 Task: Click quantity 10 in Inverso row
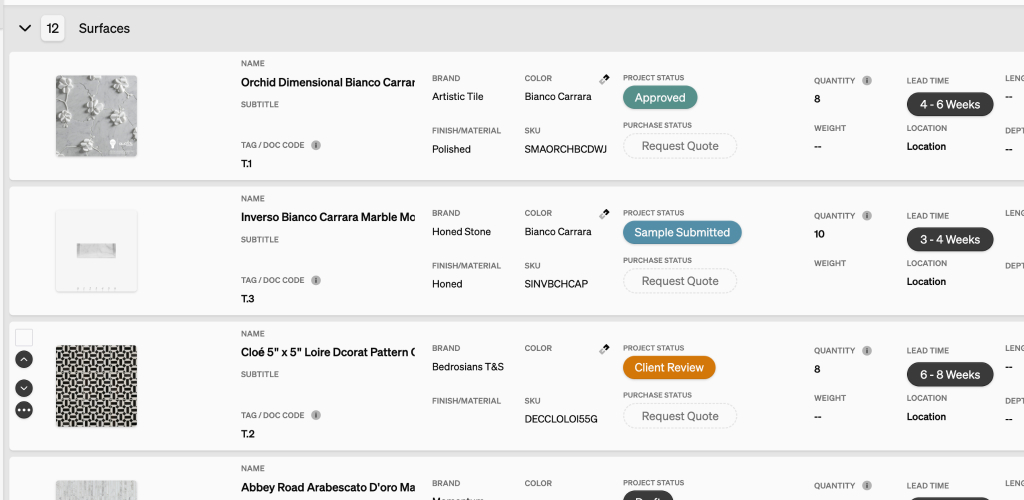click(x=819, y=234)
